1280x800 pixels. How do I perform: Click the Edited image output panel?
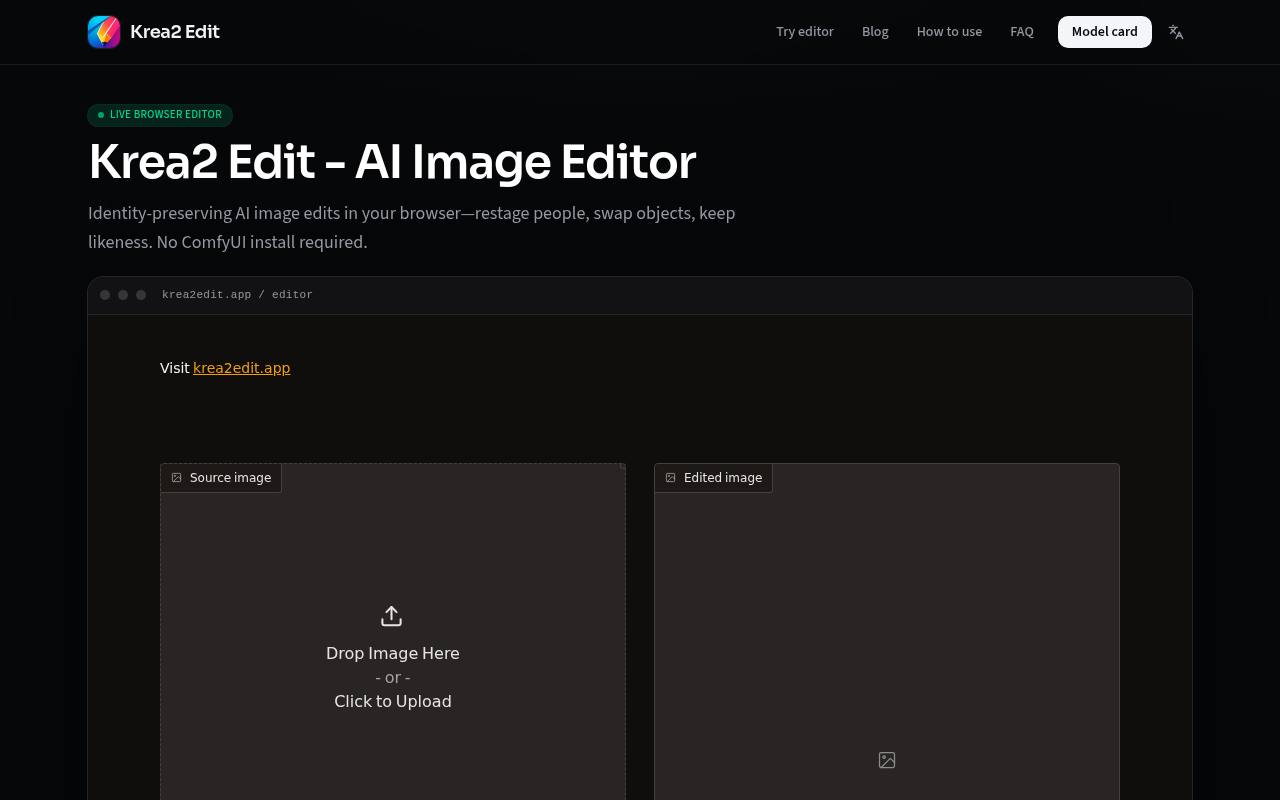(x=887, y=632)
